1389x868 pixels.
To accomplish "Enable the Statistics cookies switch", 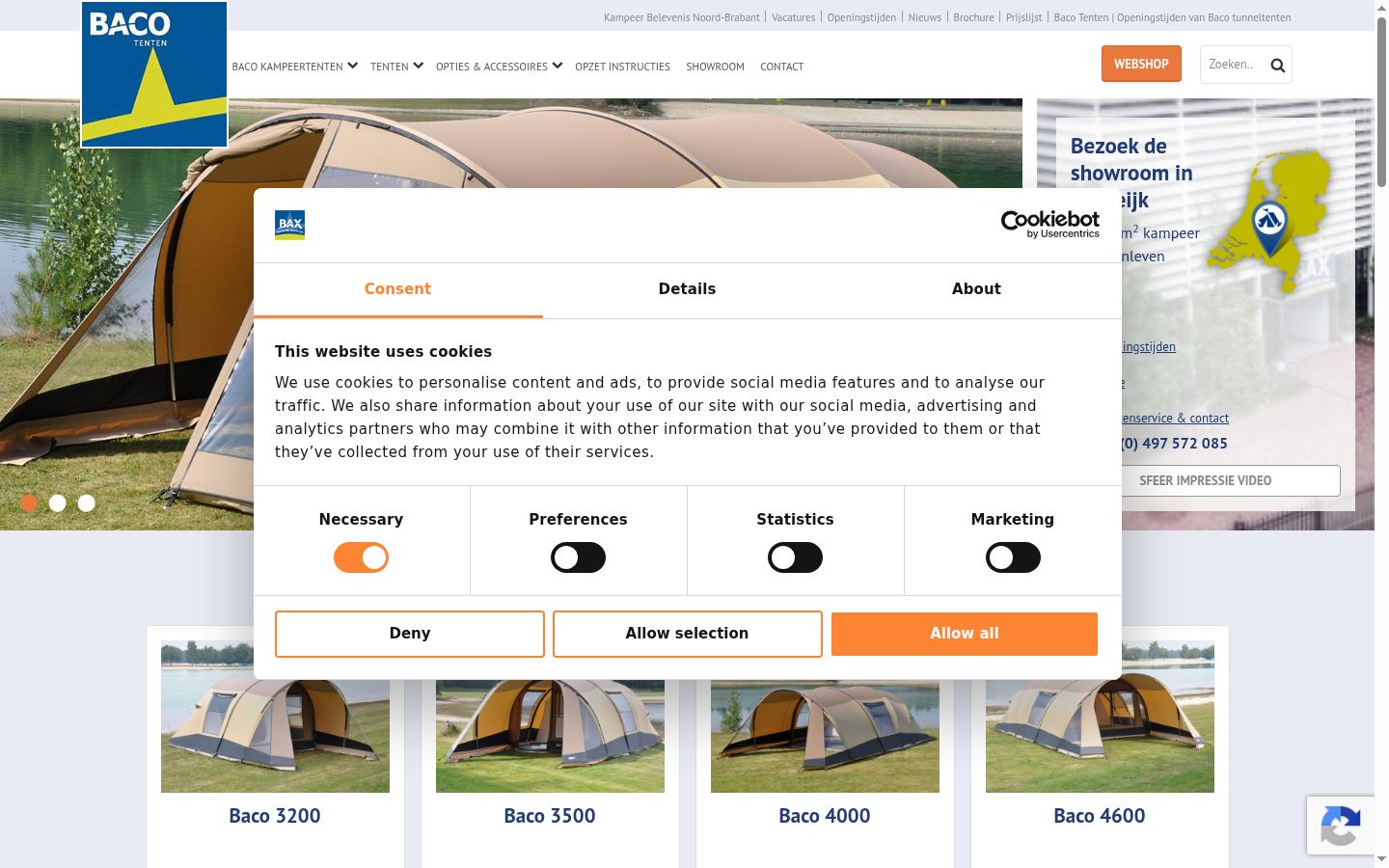I will coord(795,557).
